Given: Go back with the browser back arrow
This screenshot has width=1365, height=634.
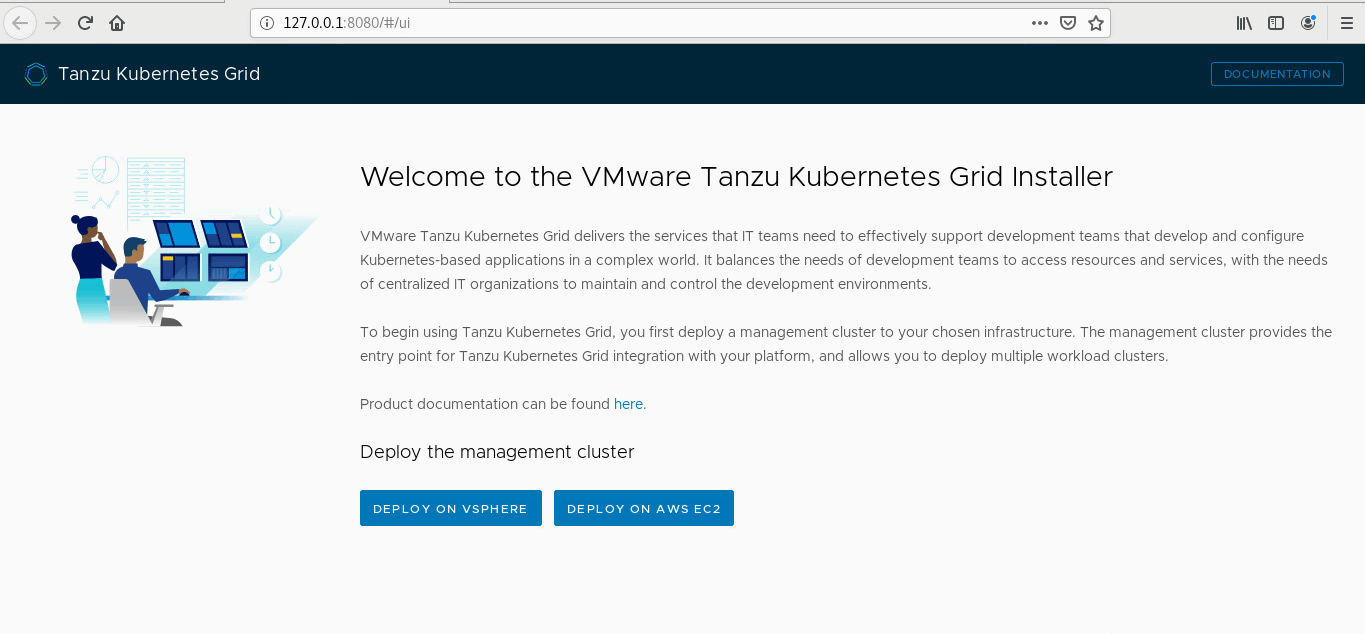Looking at the screenshot, I should [20, 23].
